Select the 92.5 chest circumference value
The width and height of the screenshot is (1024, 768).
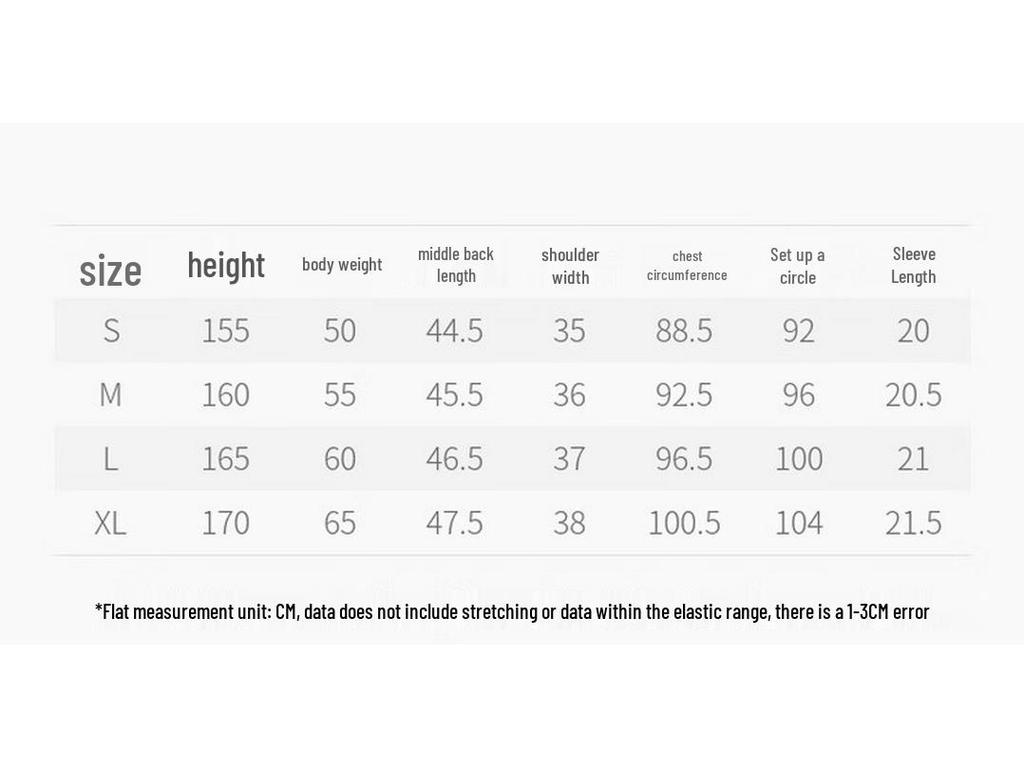pyautogui.click(x=684, y=394)
